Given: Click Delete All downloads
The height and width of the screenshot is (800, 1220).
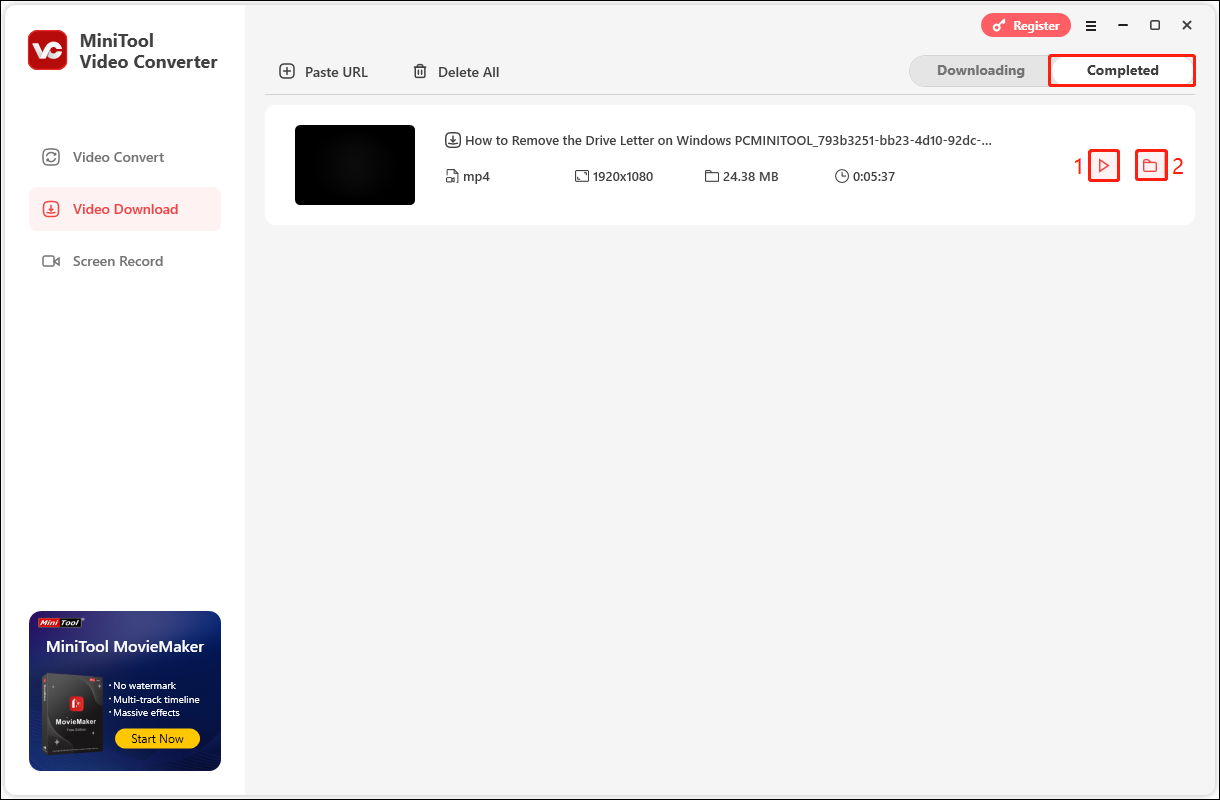Looking at the screenshot, I should [456, 72].
